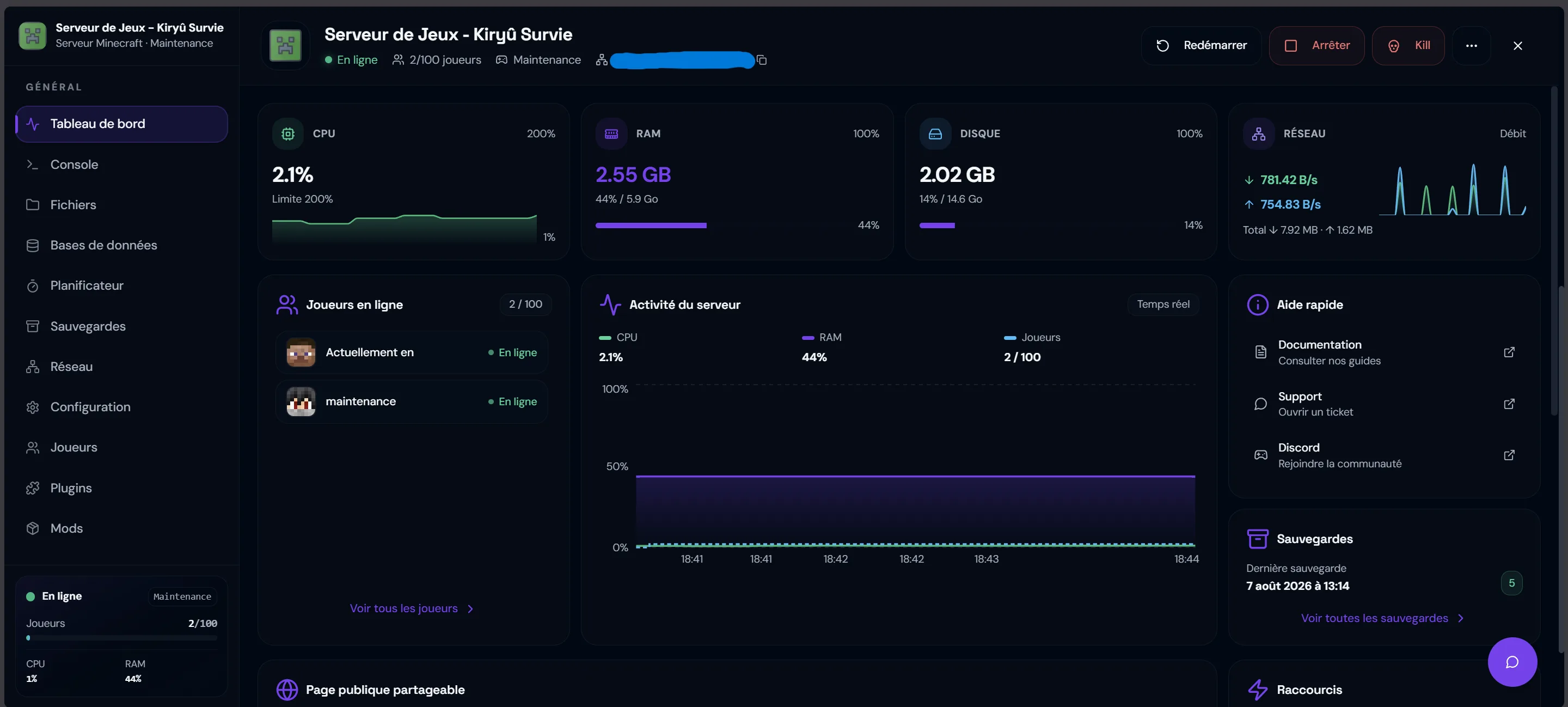The image size is (1568, 707).
Task: Click the chevron after Voir tous les joueurs
Action: pyautogui.click(x=470, y=609)
